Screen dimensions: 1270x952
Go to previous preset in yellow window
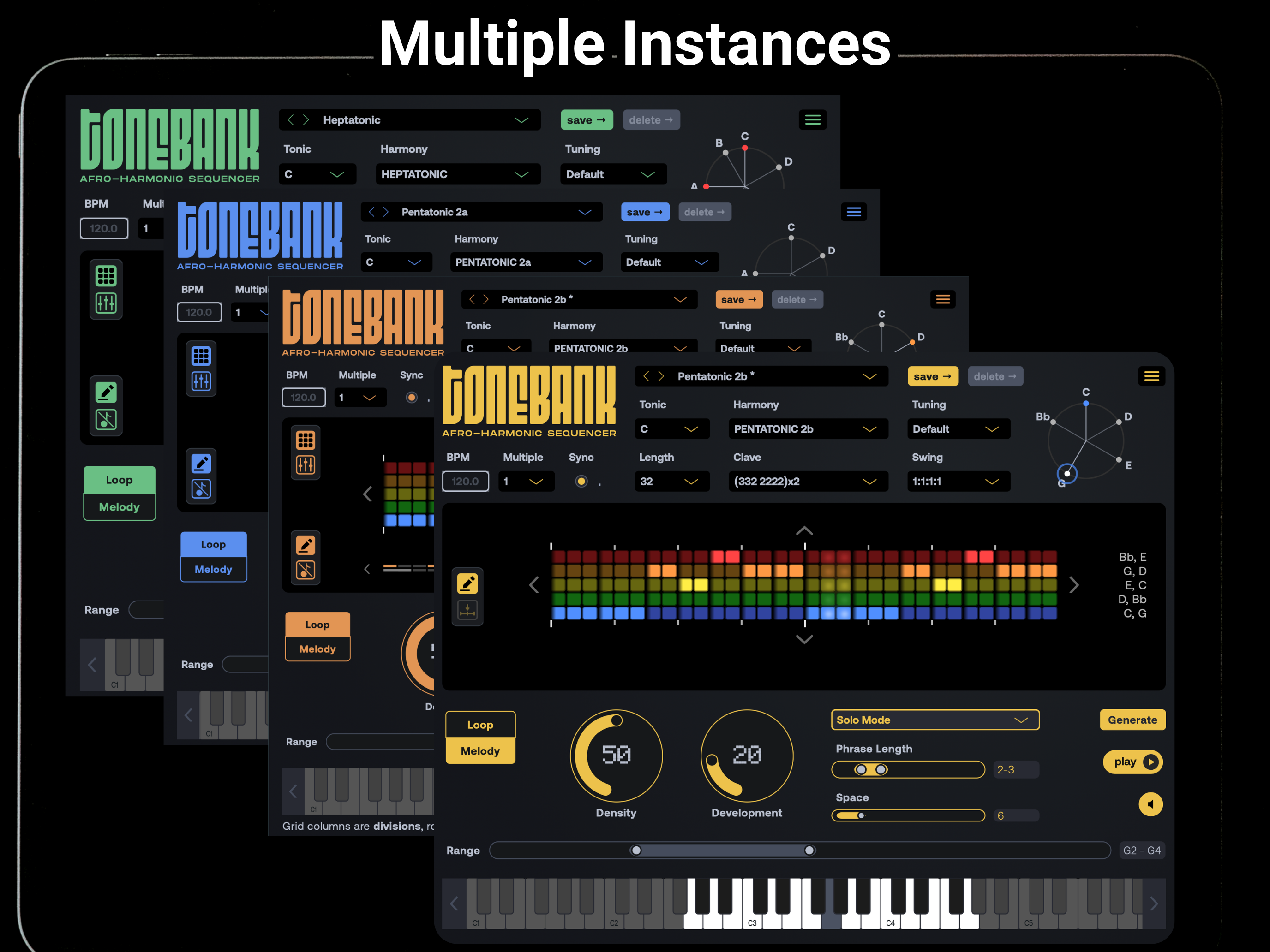646,376
